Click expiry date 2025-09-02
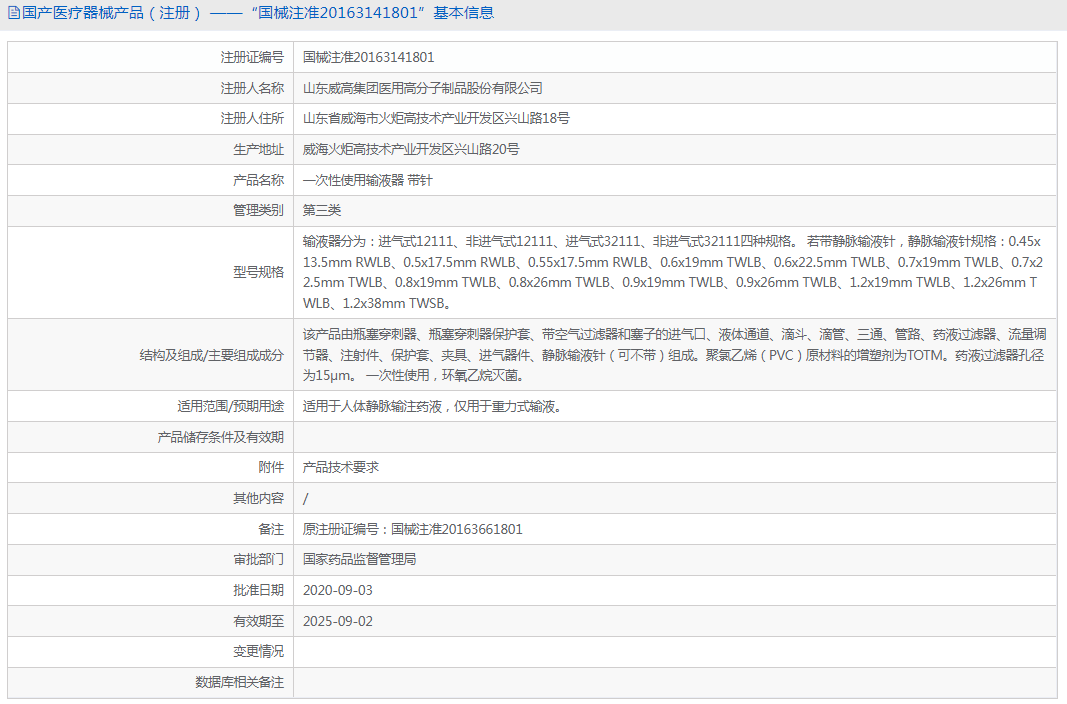 point(338,621)
